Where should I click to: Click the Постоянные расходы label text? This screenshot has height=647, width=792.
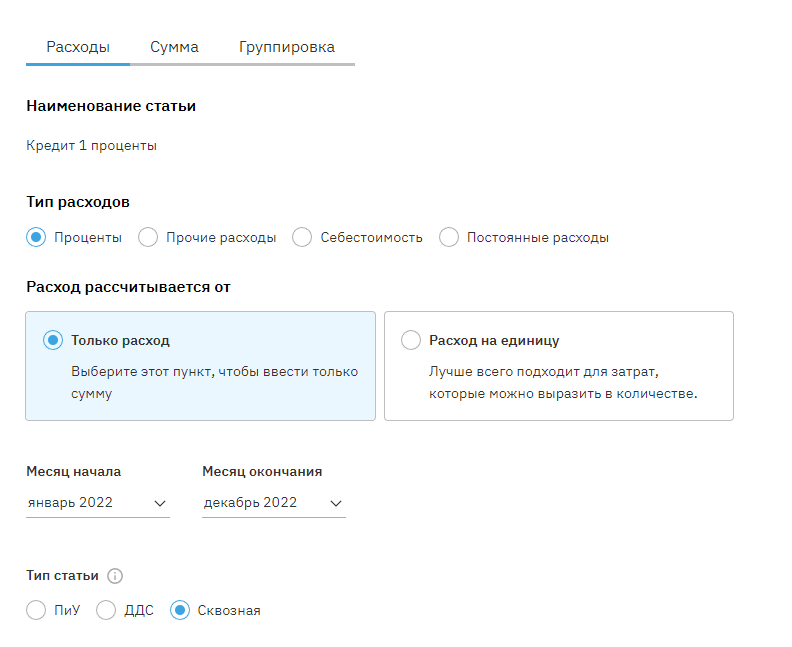[x=538, y=238]
